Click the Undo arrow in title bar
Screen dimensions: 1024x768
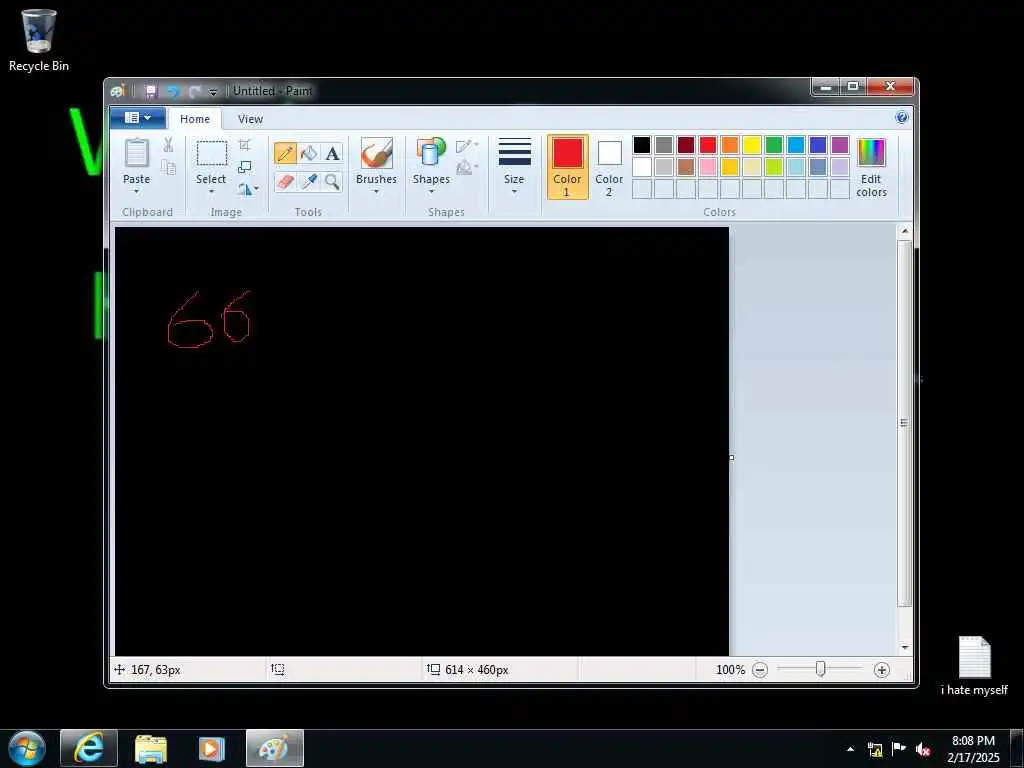click(x=173, y=91)
